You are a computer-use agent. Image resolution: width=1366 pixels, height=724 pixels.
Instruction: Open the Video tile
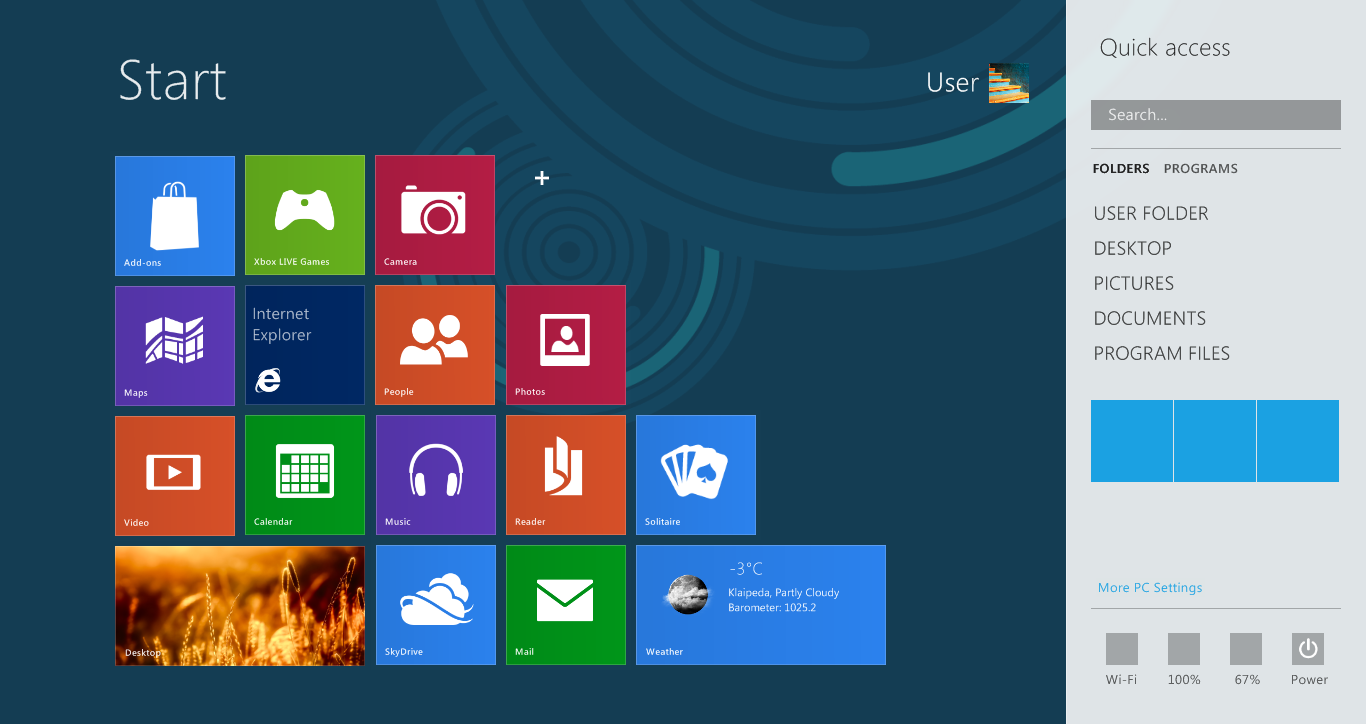coord(175,475)
